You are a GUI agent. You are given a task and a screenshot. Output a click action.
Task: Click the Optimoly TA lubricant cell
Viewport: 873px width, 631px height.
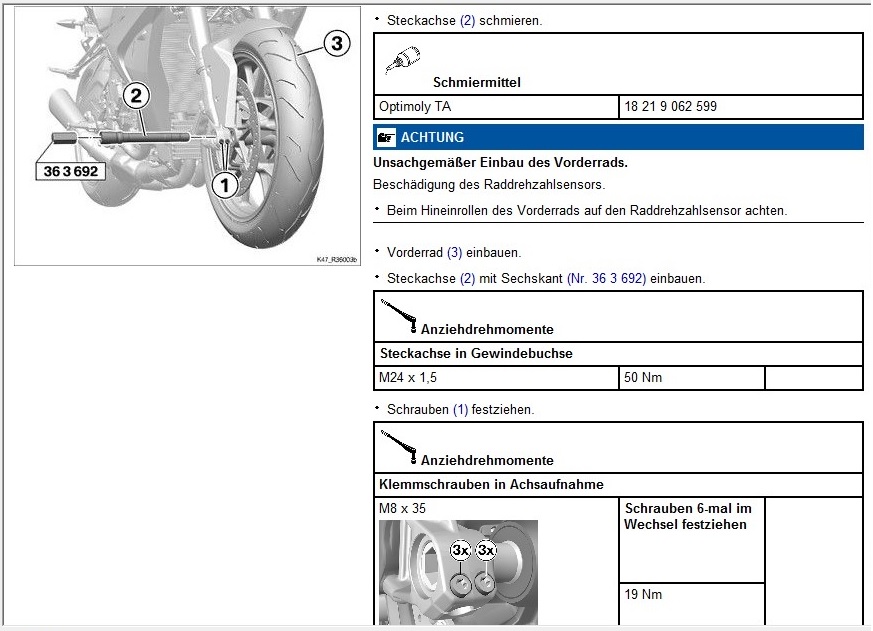coord(496,107)
